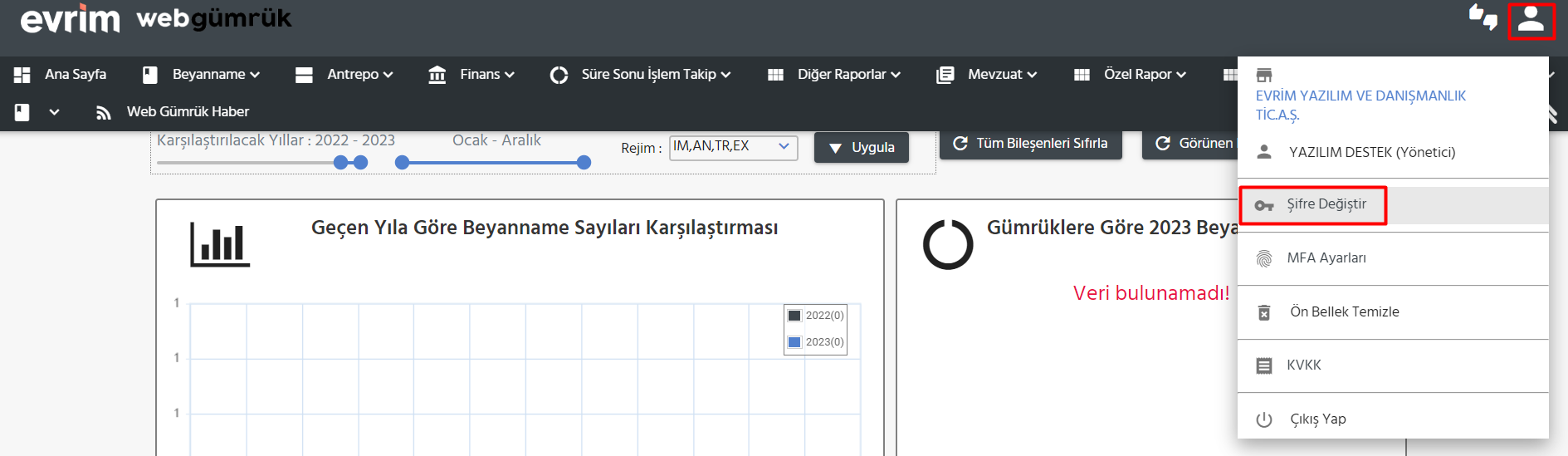Click the Ana Sayfa dashboard icon
Viewport: 1568px width, 456px height.
22,75
